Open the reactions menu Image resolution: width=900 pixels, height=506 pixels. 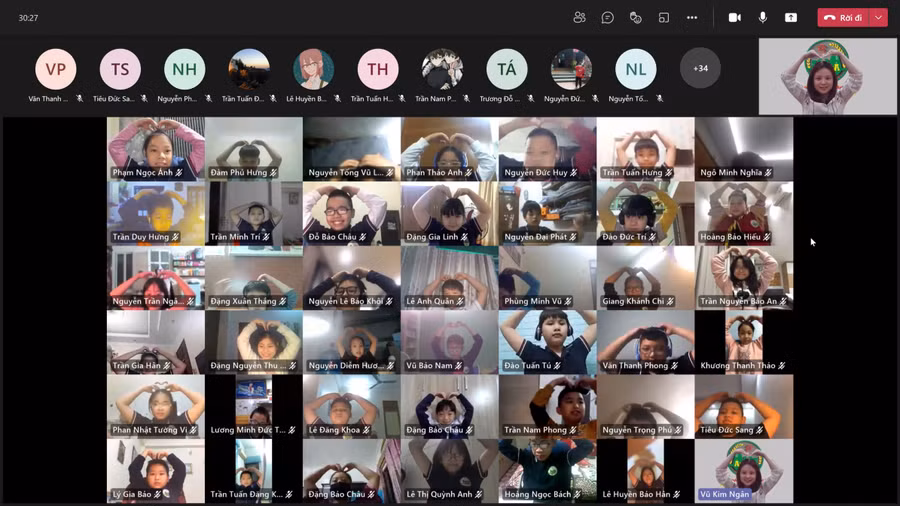coord(635,18)
